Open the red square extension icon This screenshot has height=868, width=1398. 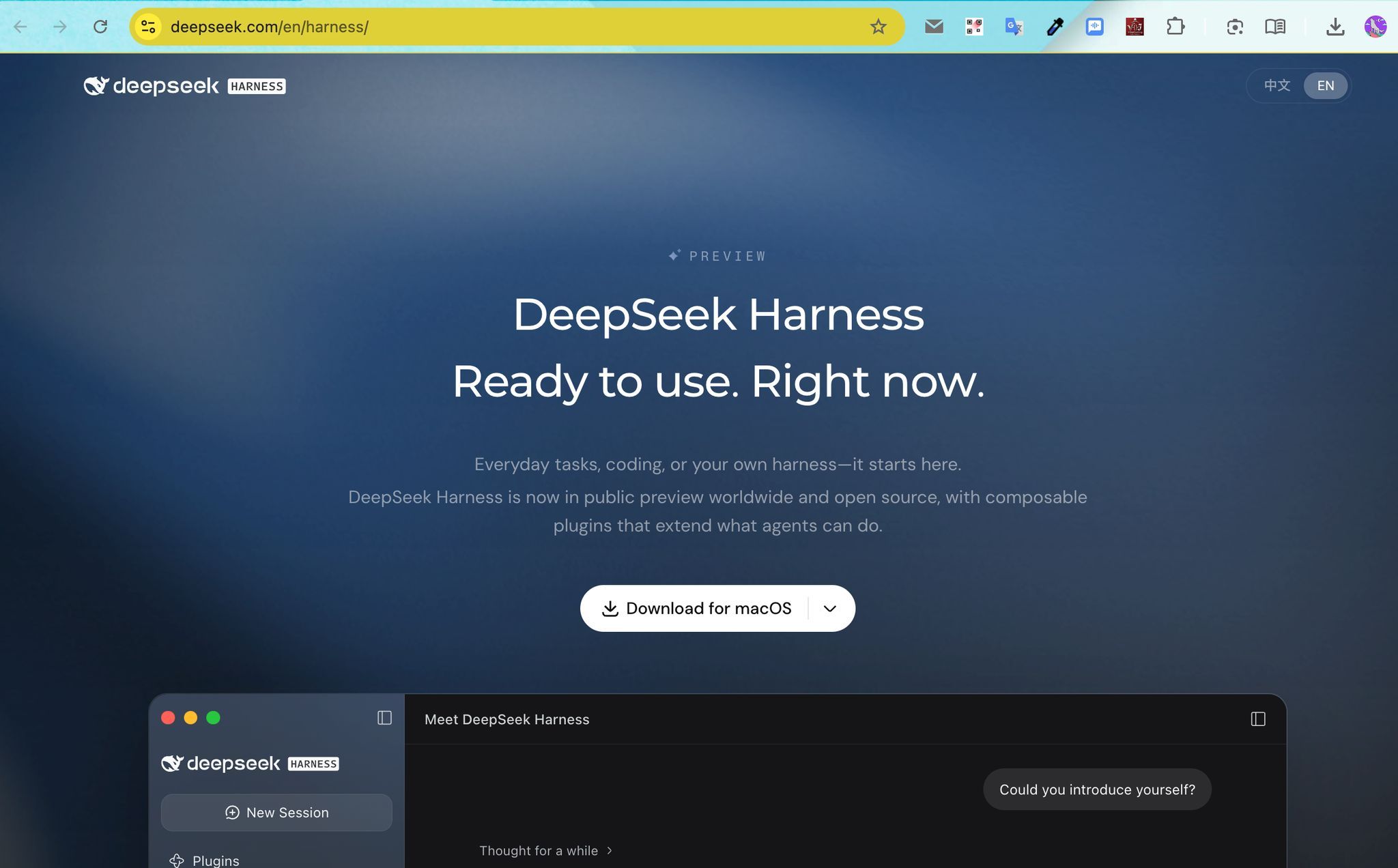(1135, 27)
